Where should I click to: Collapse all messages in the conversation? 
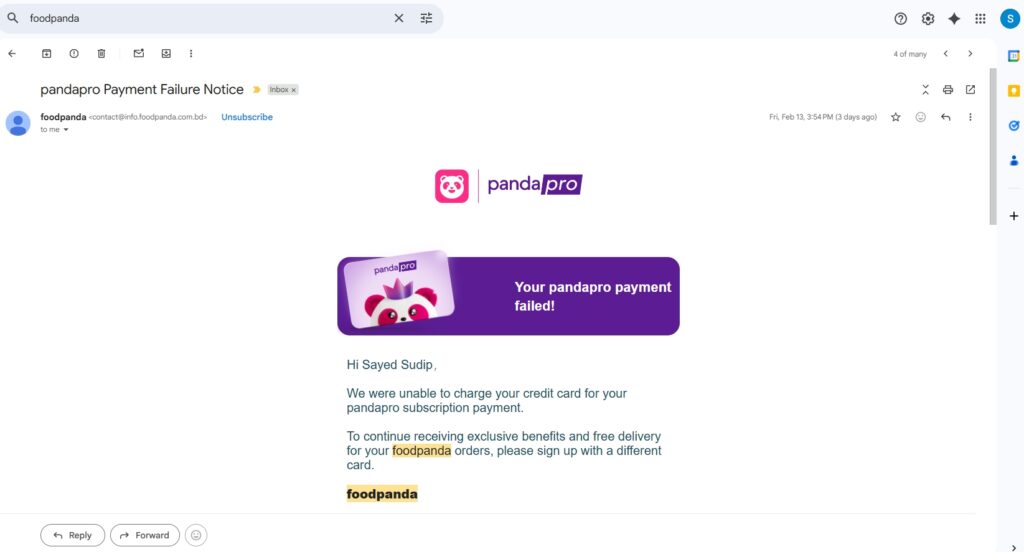pyautogui.click(x=925, y=90)
